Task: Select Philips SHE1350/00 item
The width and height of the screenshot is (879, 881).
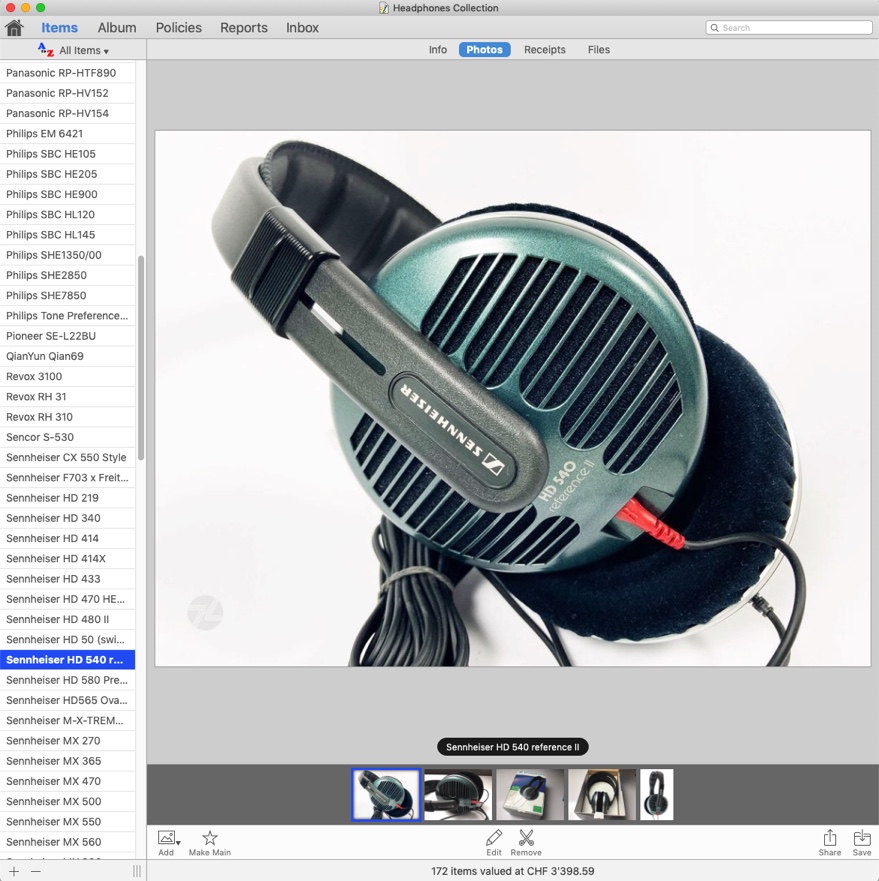Action: tap(67, 255)
